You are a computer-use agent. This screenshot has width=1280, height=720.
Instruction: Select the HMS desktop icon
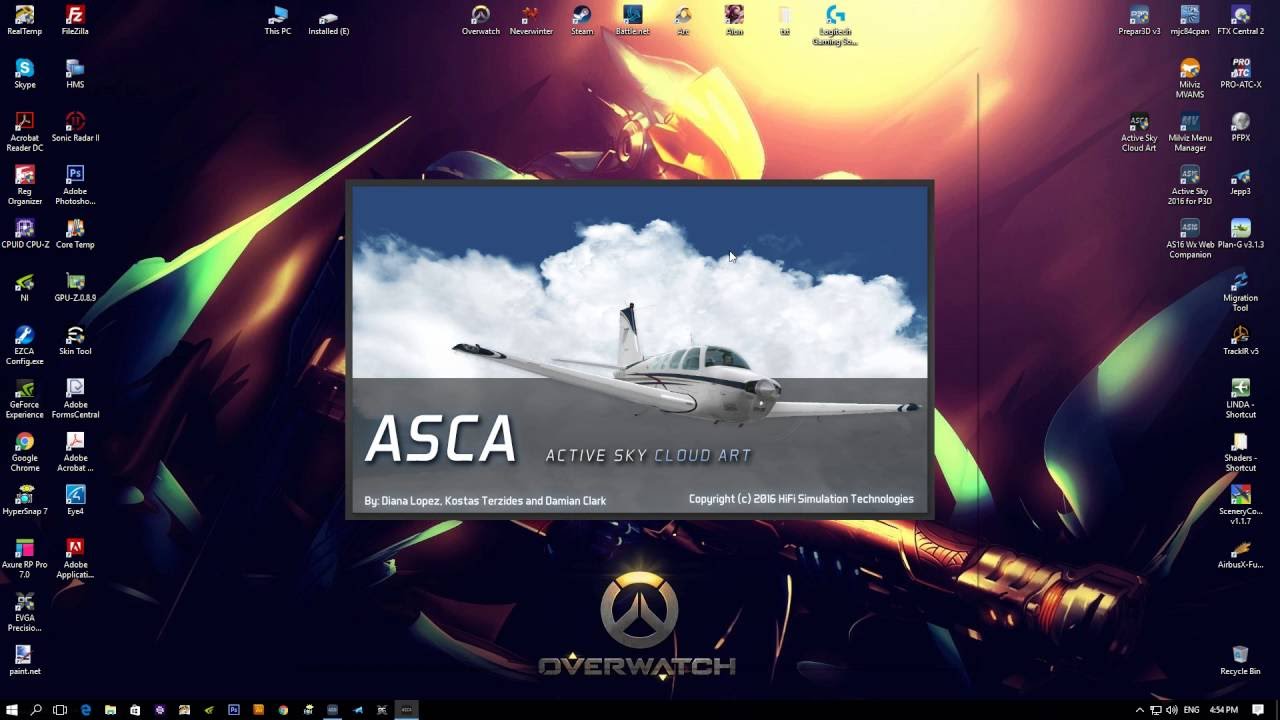(x=75, y=73)
